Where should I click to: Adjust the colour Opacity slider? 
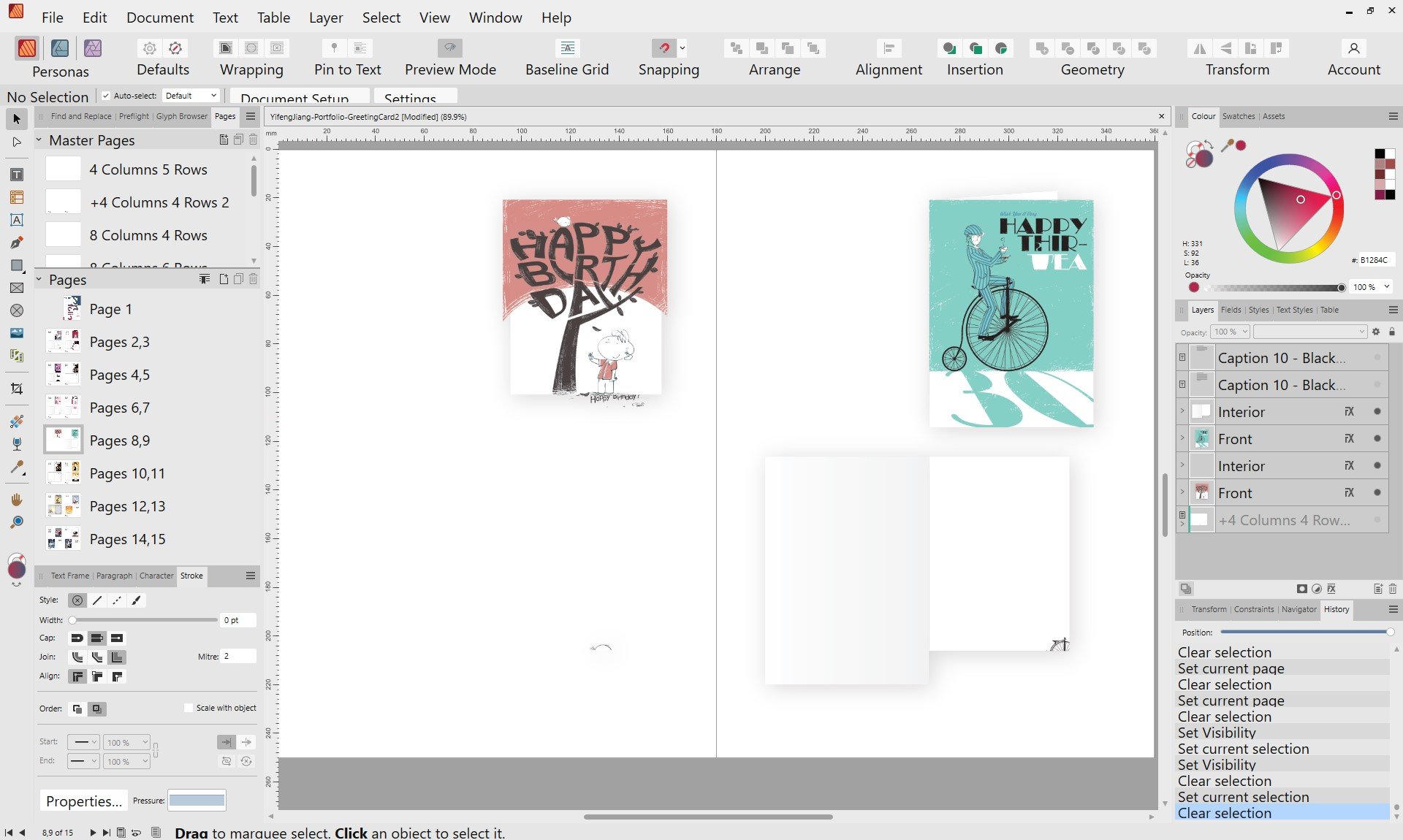point(1272,288)
